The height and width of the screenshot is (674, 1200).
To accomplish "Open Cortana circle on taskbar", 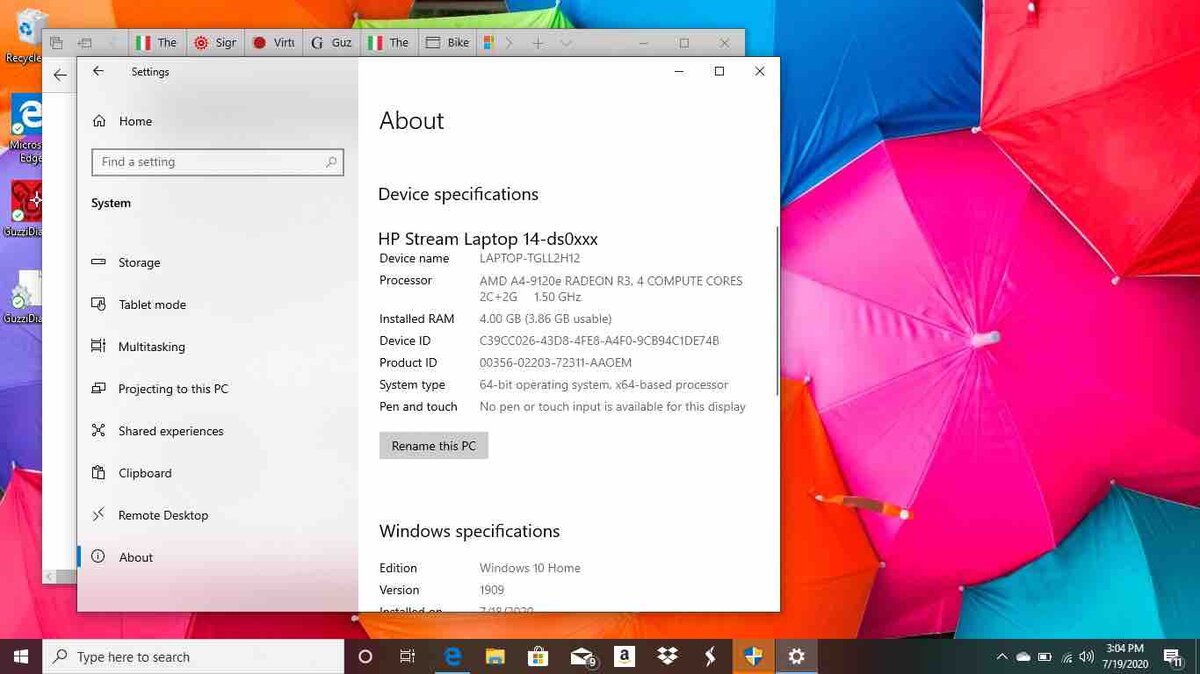I will (x=365, y=657).
